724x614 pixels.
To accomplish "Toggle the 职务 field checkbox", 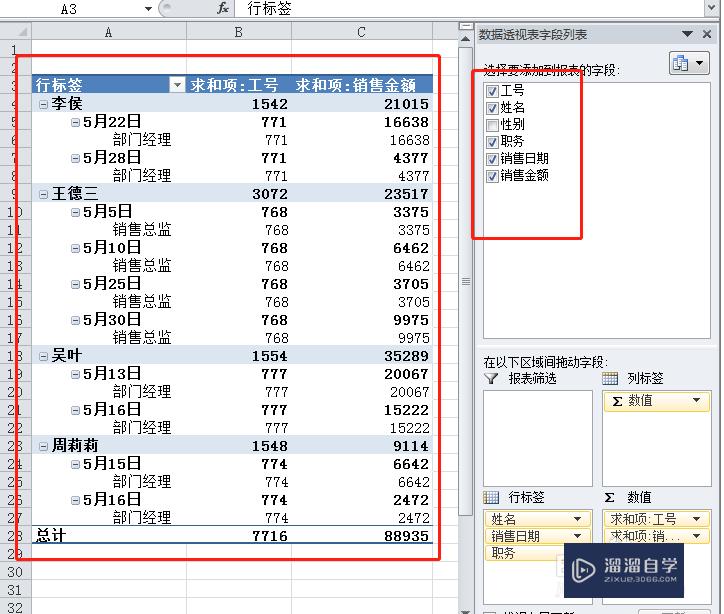I will (x=492, y=142).
